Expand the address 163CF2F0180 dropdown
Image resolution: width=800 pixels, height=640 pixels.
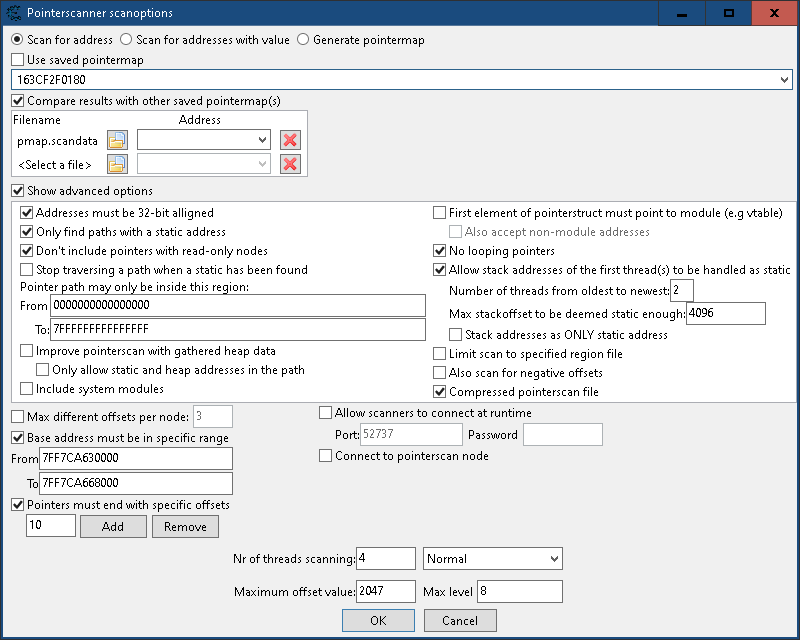click(x=783, y=79)
